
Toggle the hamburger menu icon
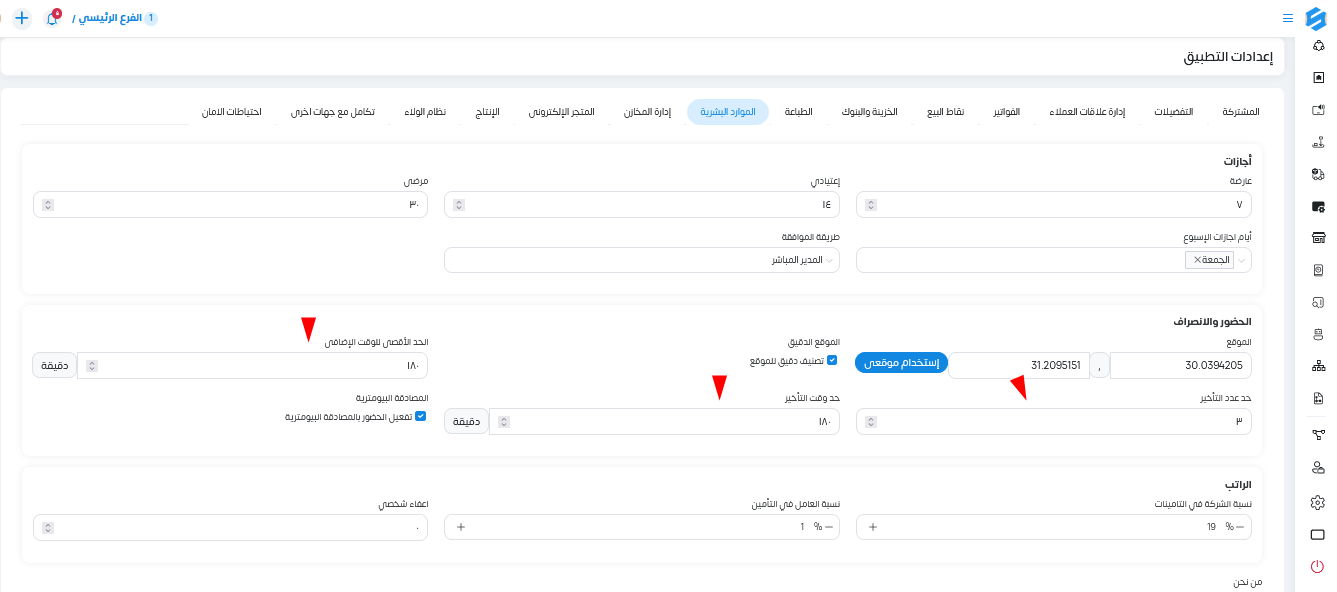click(x=1288, y=18)
